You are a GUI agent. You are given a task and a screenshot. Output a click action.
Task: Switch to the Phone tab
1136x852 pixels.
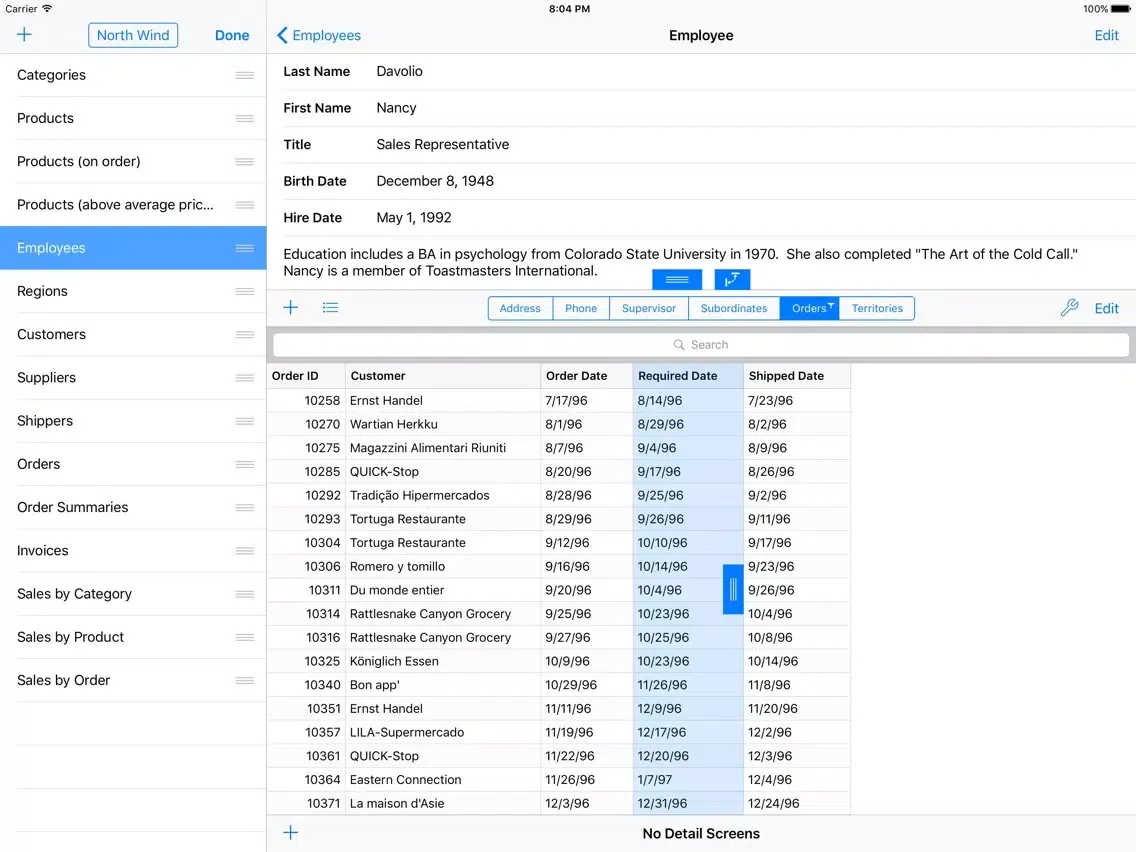[581, 308]
